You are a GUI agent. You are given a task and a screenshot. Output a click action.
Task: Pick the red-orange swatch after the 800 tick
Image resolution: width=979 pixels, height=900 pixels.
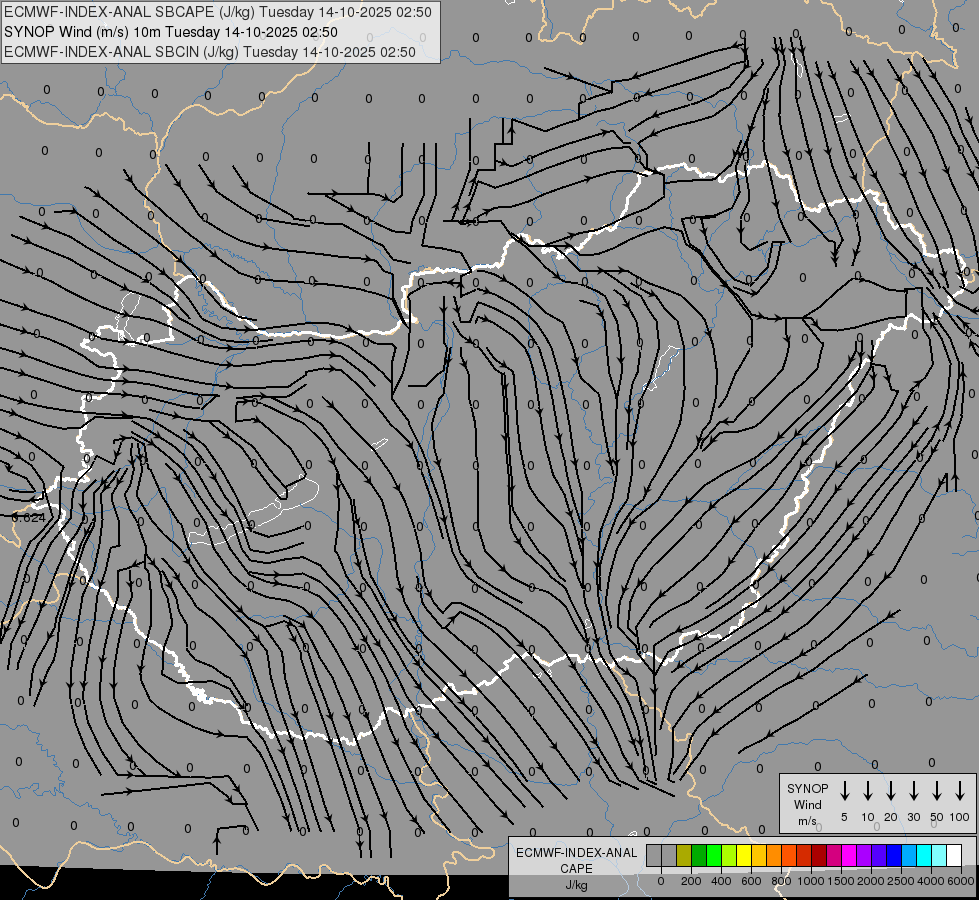click(789, 855)
